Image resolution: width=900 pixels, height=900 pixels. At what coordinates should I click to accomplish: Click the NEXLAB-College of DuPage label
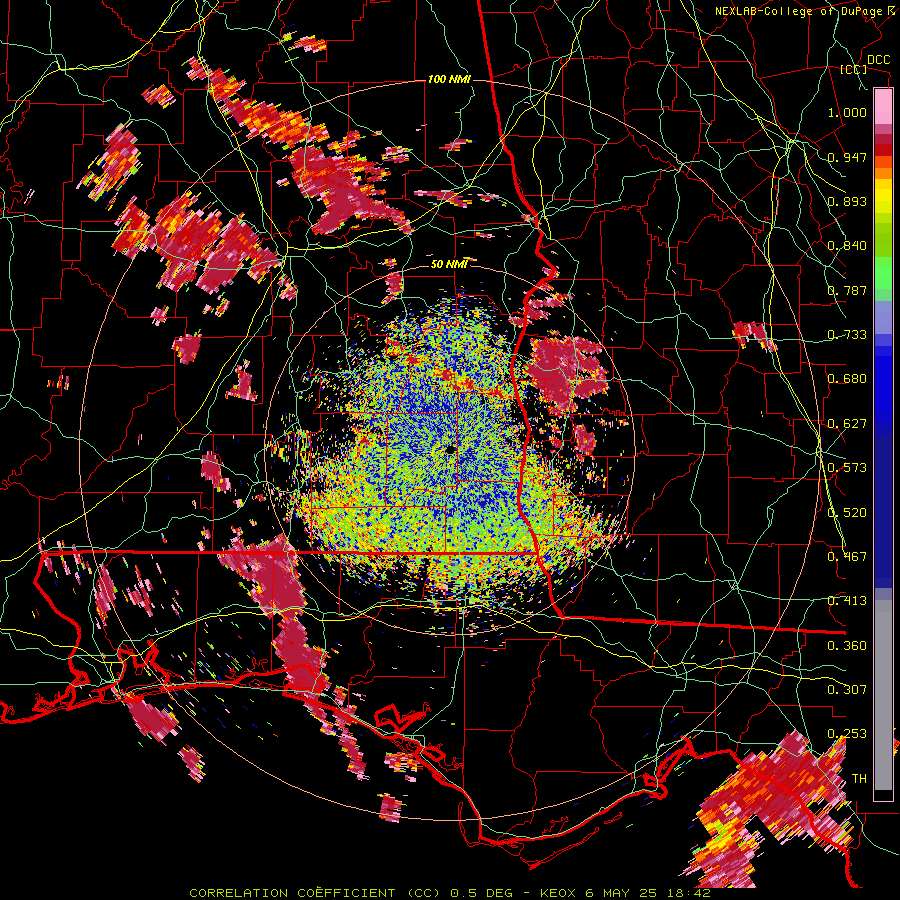coord(807,11)
